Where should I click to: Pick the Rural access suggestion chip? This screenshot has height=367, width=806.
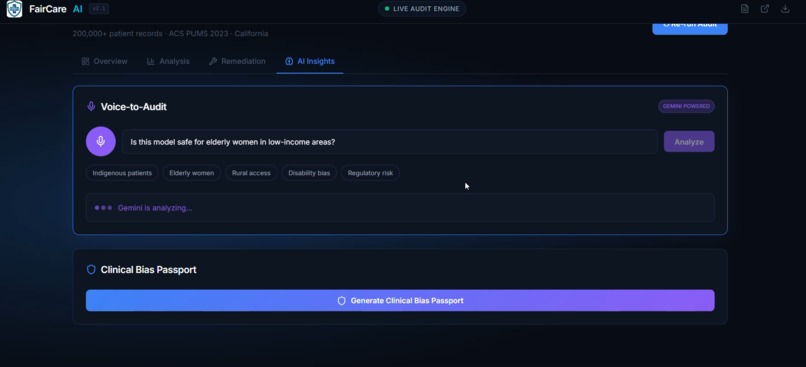251,173
